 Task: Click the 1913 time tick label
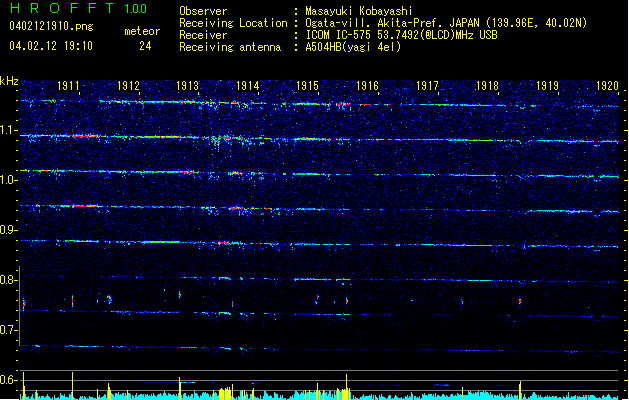pyautogui.click(x=188, y=86)
